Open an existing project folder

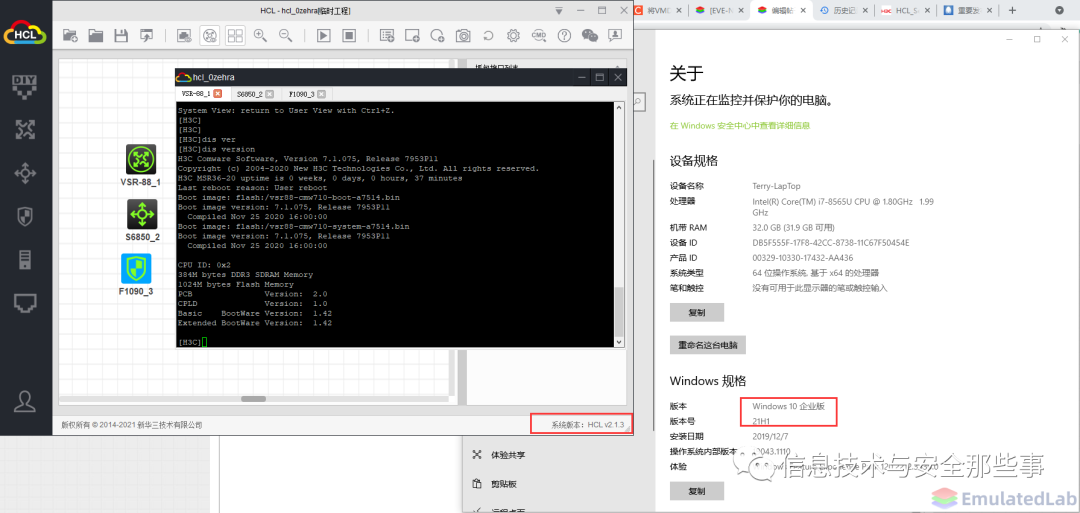95,36
